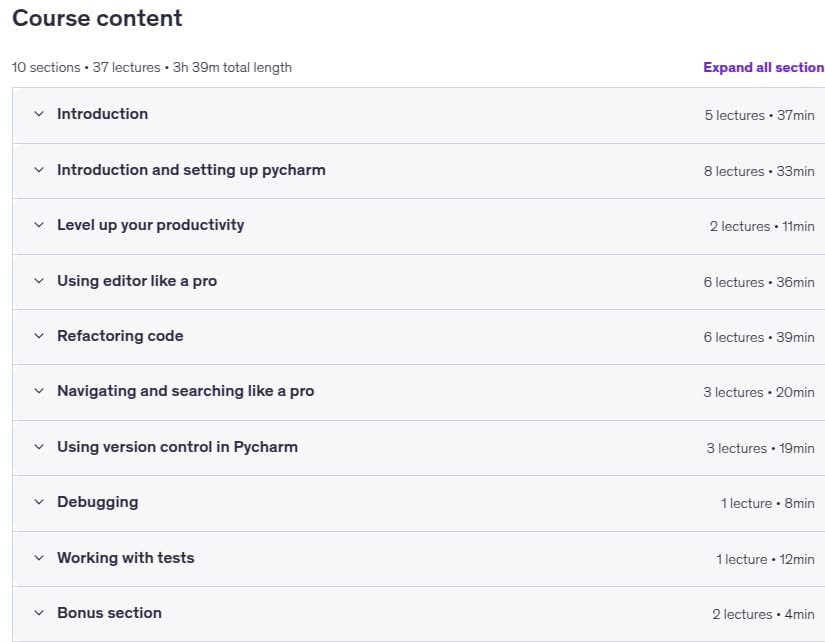This screenshot has height=642, width=825.
Task: Click the Course content heading
Action: (x=97, y=18)
